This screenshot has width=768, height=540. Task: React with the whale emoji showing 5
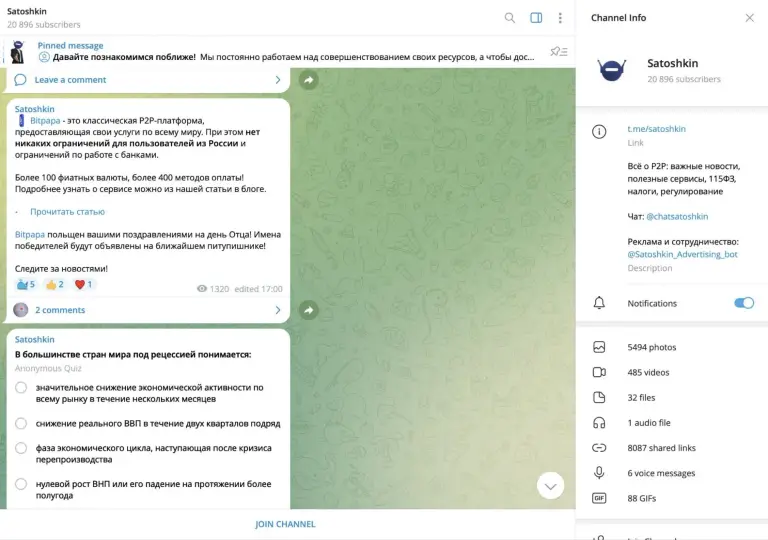[x=25, y=284]
